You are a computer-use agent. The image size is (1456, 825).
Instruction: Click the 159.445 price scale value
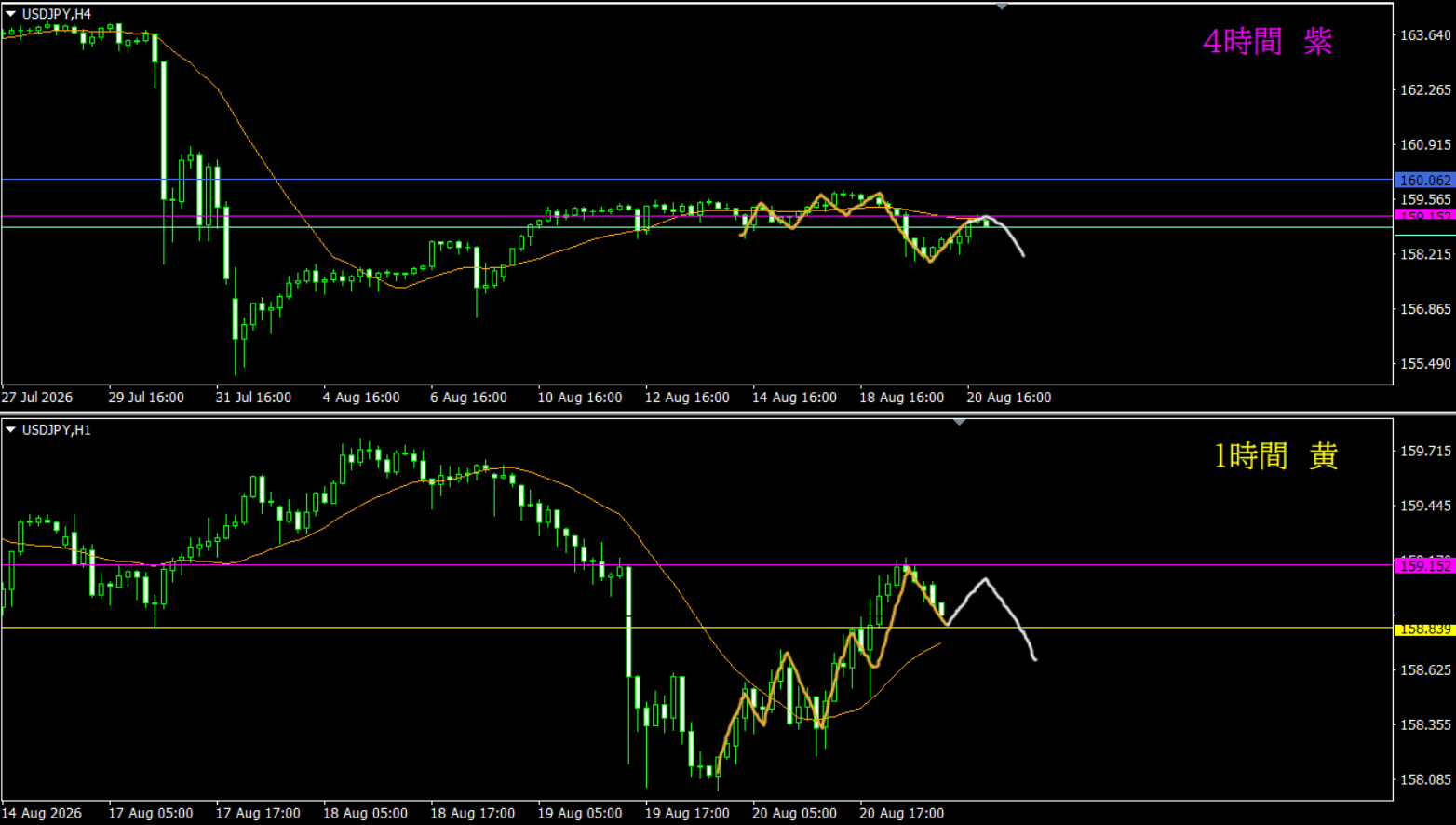pyautogui.click(x=1425, y=507)
